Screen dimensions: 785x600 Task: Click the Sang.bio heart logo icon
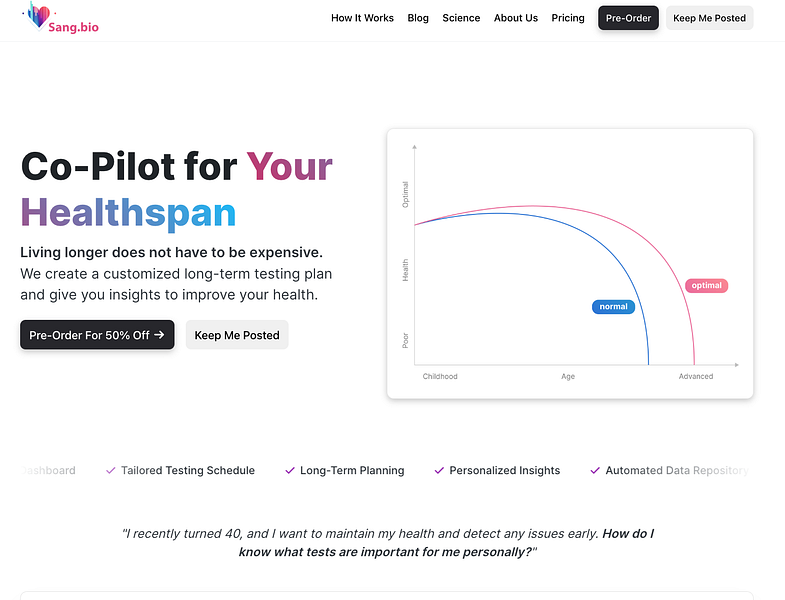pos(38,16)
